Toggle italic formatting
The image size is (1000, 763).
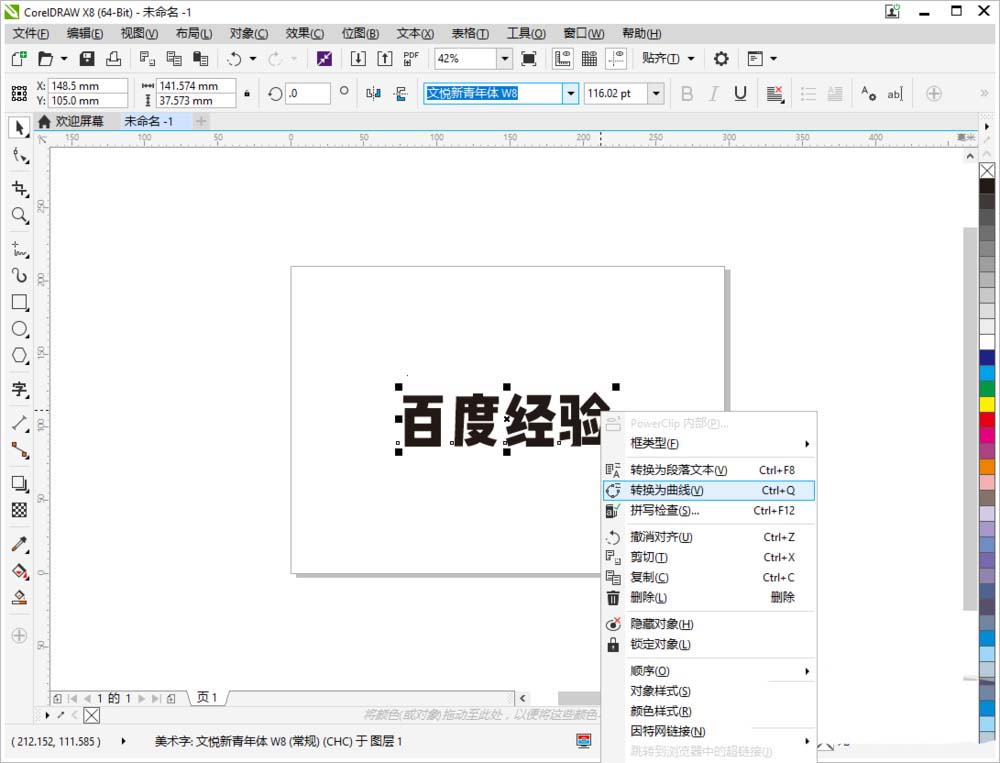pos(713,92)
